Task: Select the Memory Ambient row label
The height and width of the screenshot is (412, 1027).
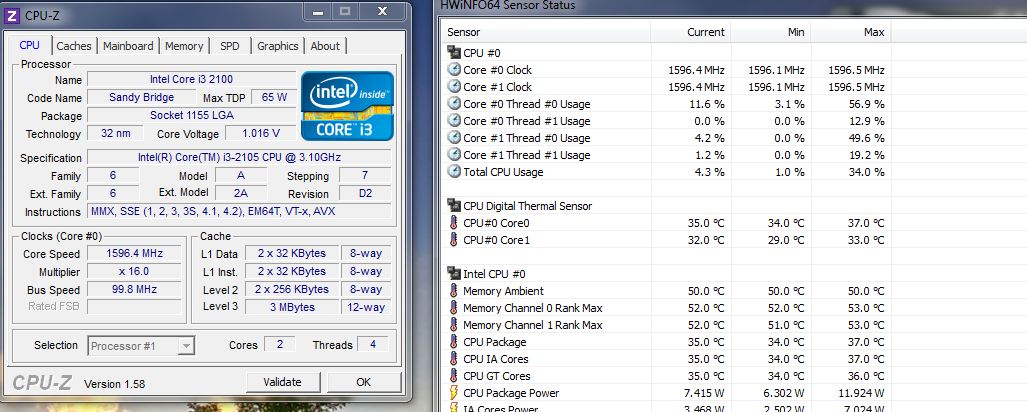Action: pyautogui.click(x=503, y=291)
